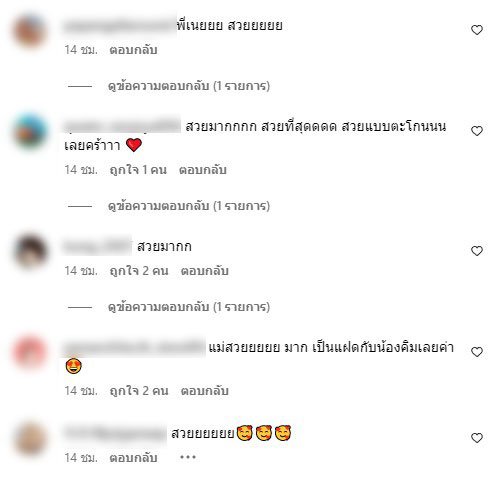
Task: Expand replies under the first comment
Action: coord(189,86)
